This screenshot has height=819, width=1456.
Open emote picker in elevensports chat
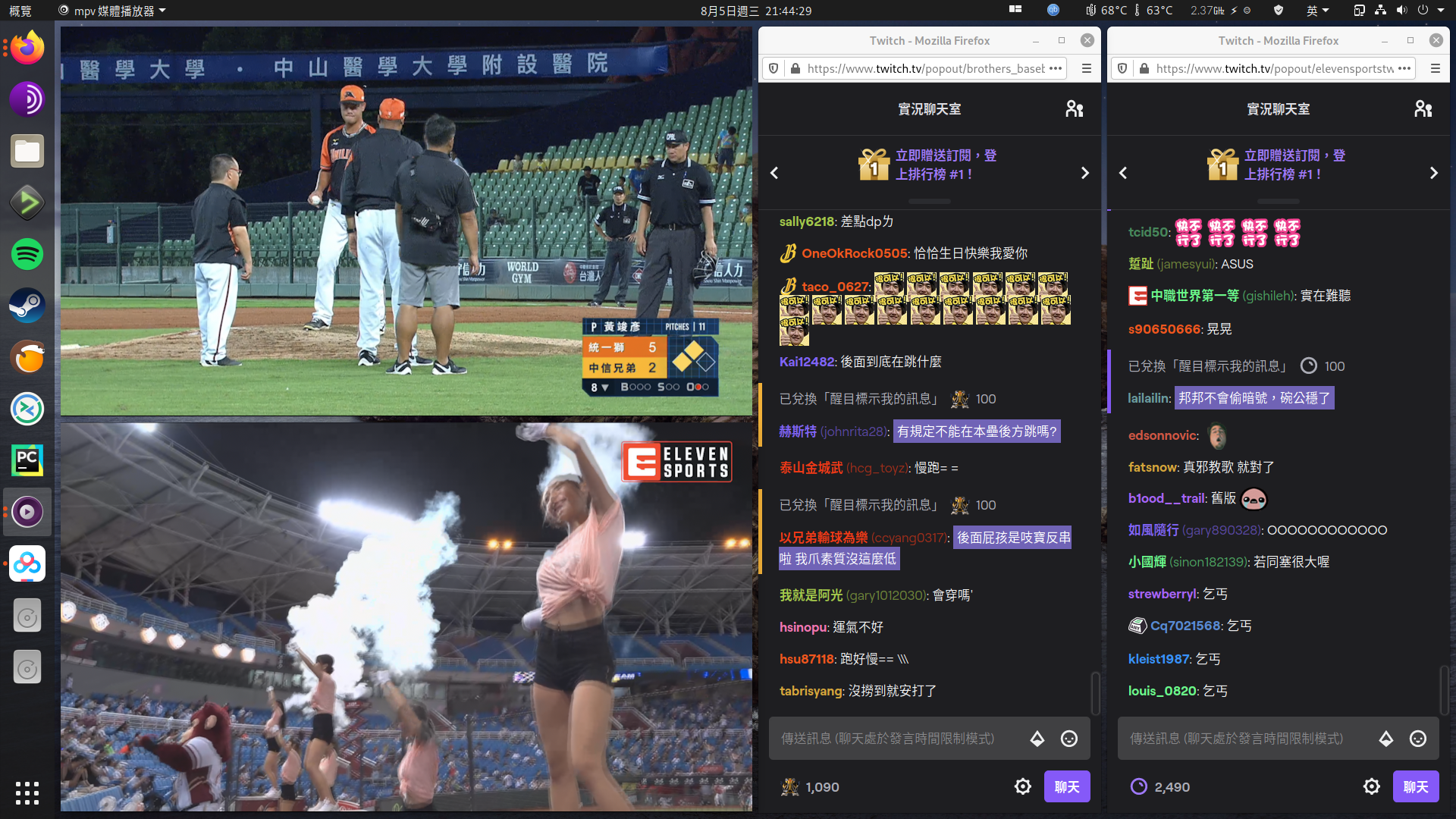point(1418,739)
